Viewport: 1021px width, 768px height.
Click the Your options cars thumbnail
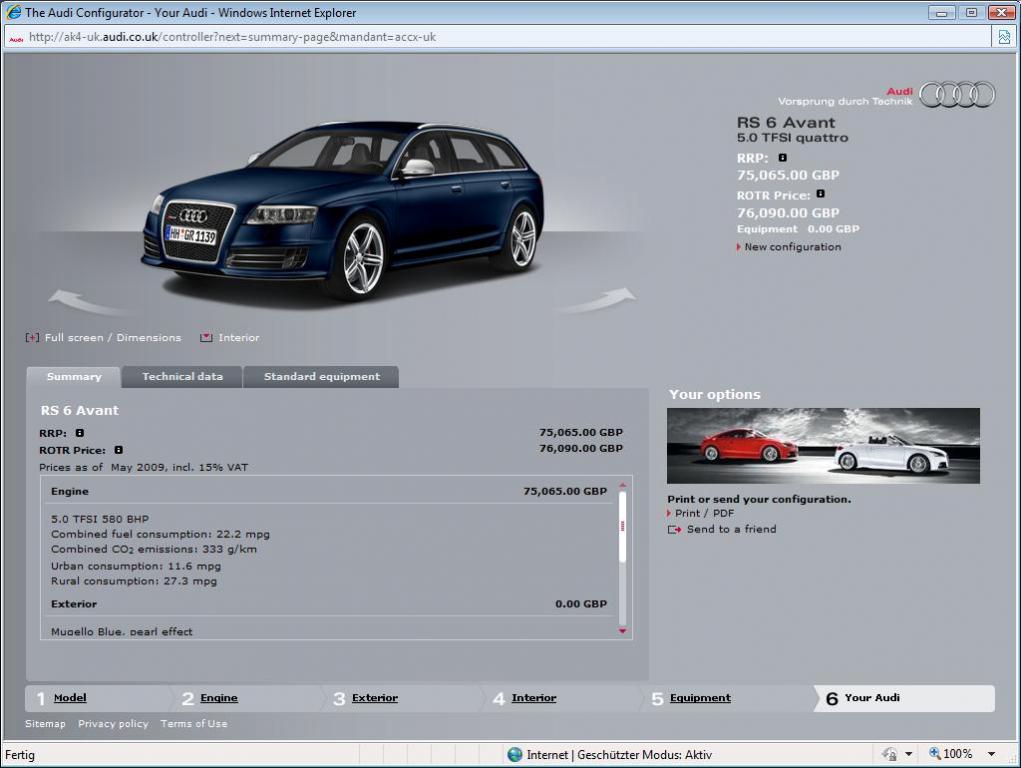point(823,446)
